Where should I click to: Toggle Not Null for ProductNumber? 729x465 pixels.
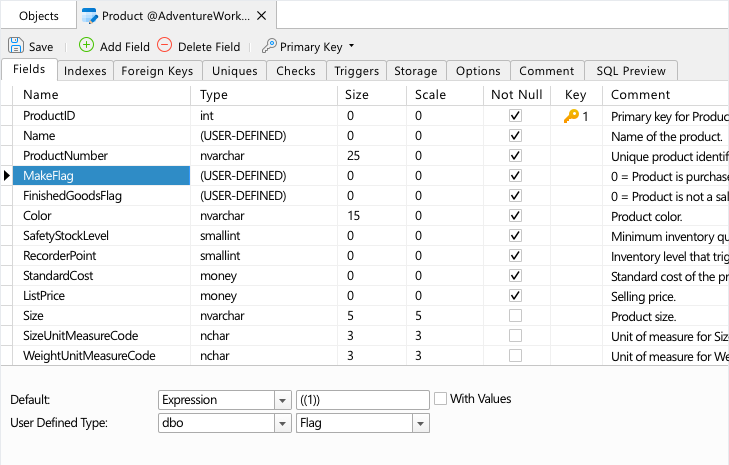click(x=515, y=155)
